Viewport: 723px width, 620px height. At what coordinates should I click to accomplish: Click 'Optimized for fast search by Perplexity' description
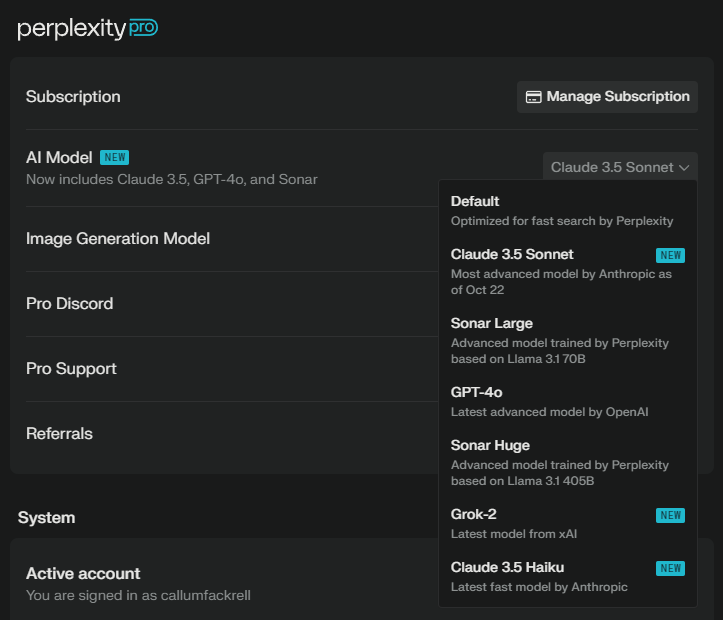(562, 221)
